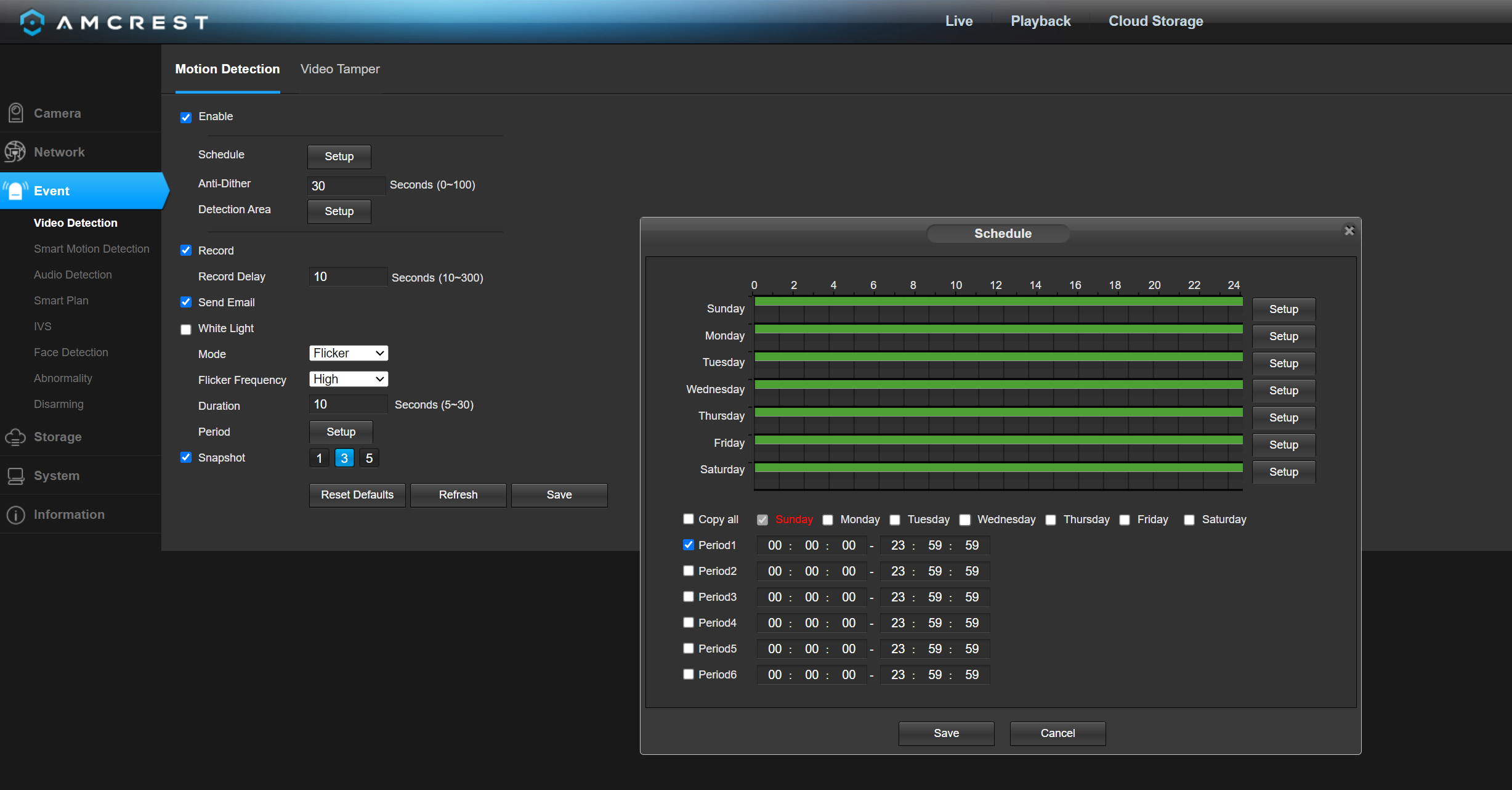The width and height of the screenshot is (1512, 790).
Task: Open the Smart Plan submenu item
Action: [61, 301]
